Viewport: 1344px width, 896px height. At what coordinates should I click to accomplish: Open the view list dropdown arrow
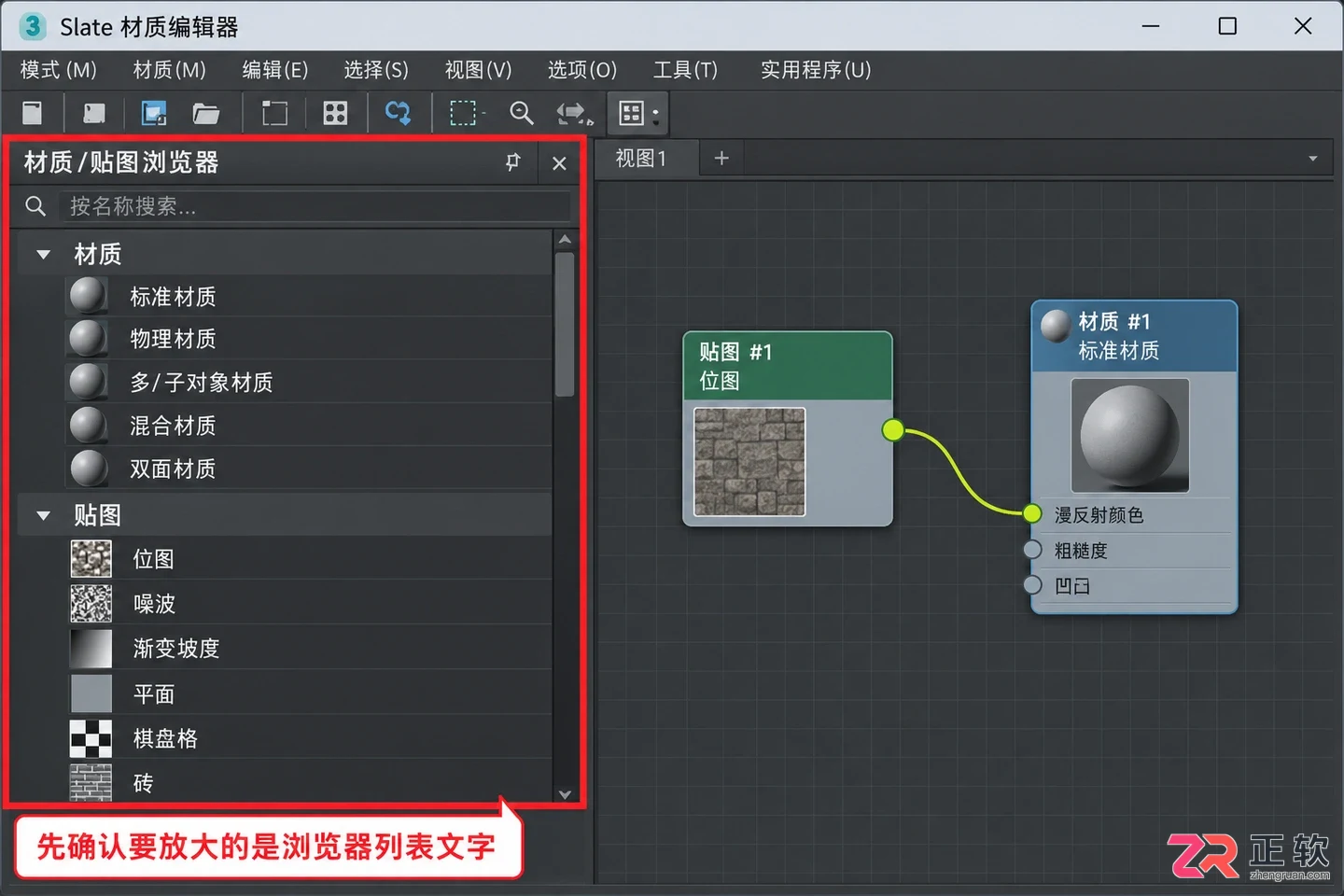[x=1313, y=159]
